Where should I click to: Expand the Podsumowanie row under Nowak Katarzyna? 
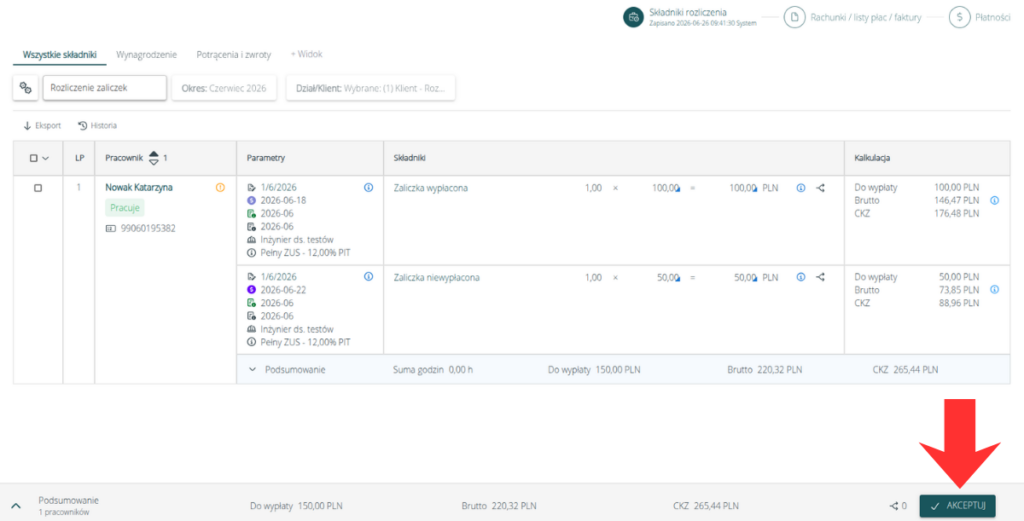click(252, 370)
